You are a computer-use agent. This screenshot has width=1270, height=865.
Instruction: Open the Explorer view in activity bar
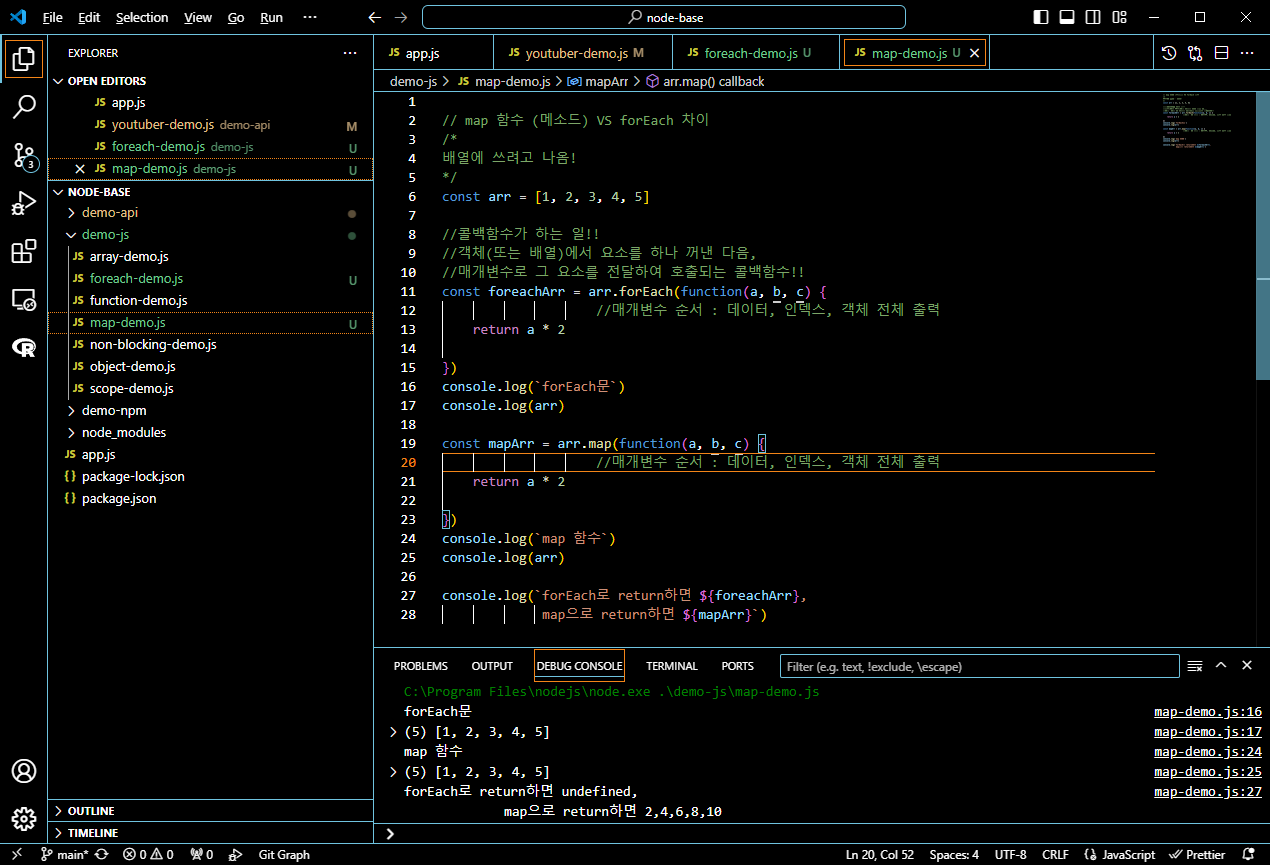click(23, 59)
